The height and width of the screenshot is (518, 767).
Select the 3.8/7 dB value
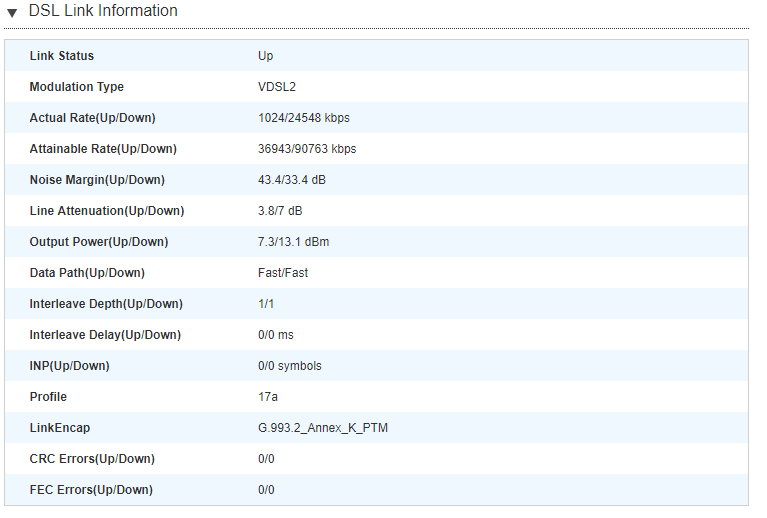(x=280, y=211)
